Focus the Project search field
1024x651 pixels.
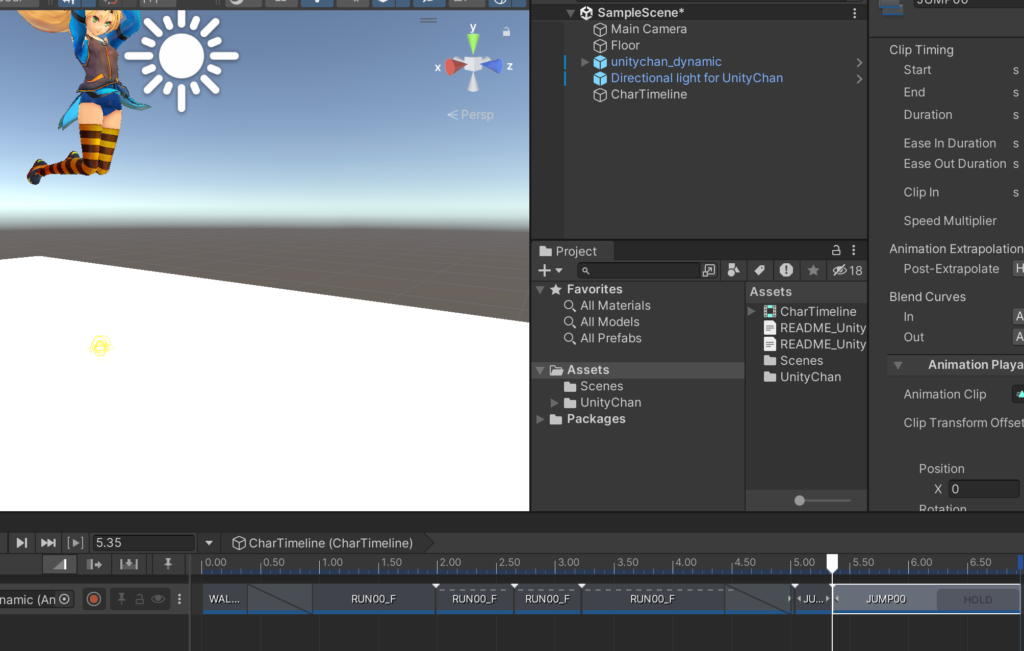pos(638,270)
